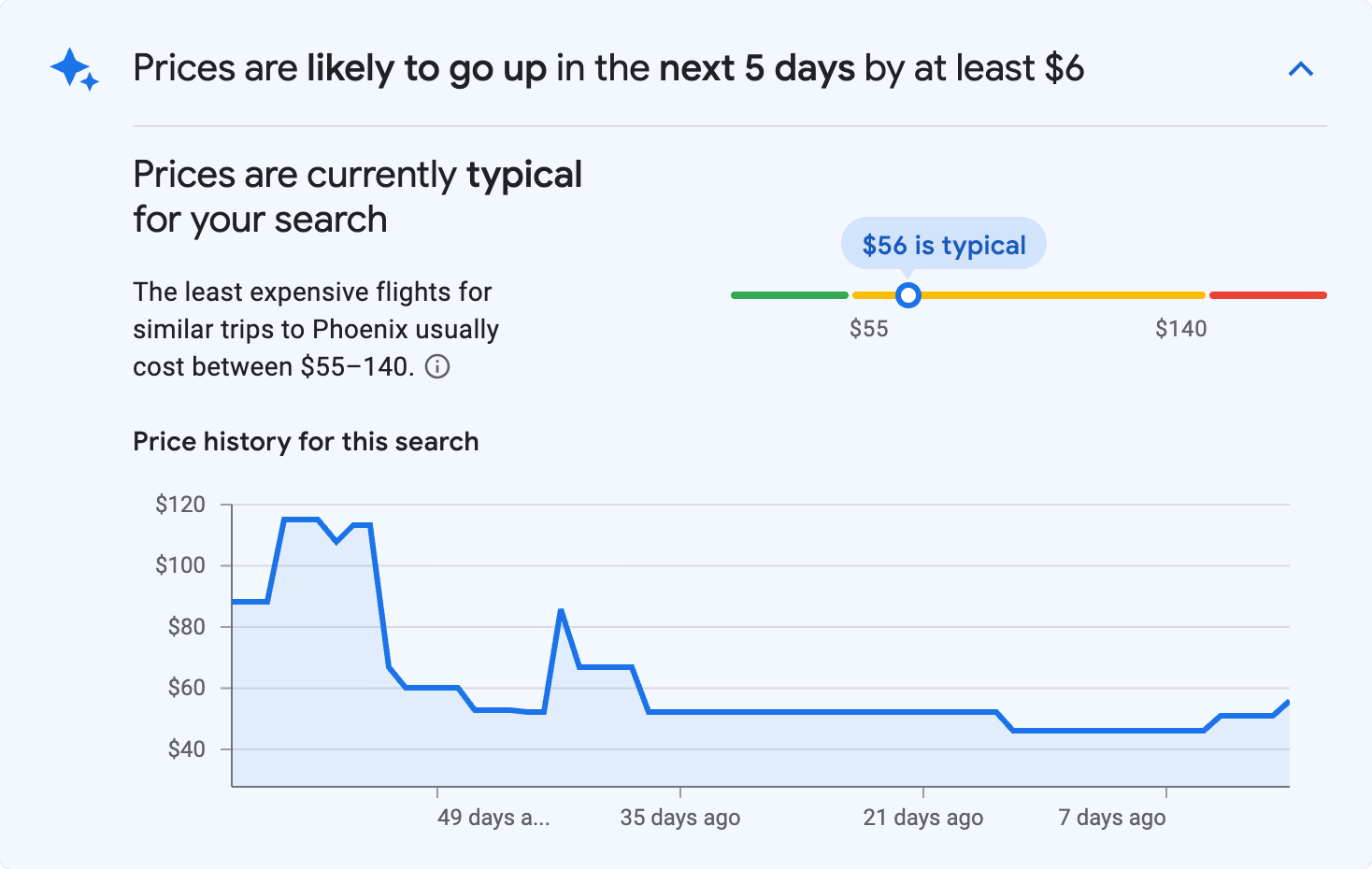Open the info tooltip about price range

click(439, 366)
